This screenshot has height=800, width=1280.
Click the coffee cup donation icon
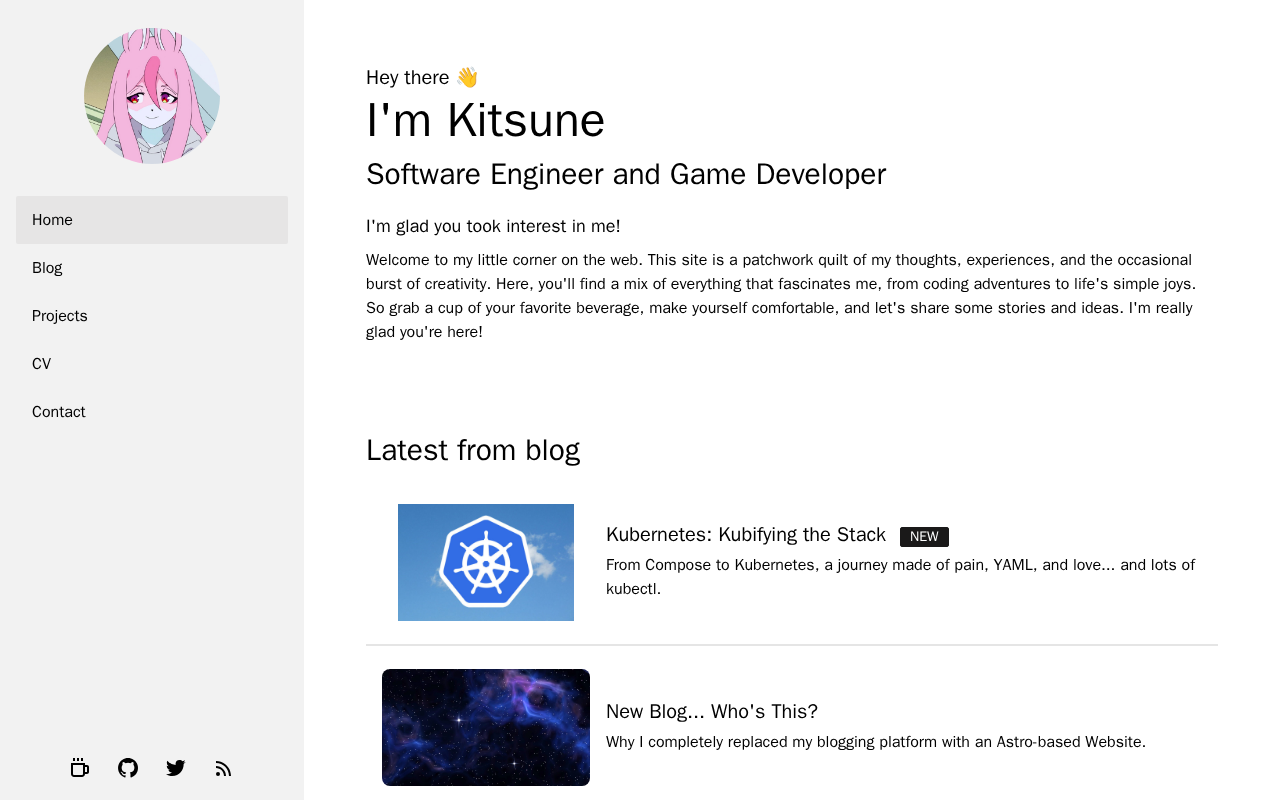point(80,768)
